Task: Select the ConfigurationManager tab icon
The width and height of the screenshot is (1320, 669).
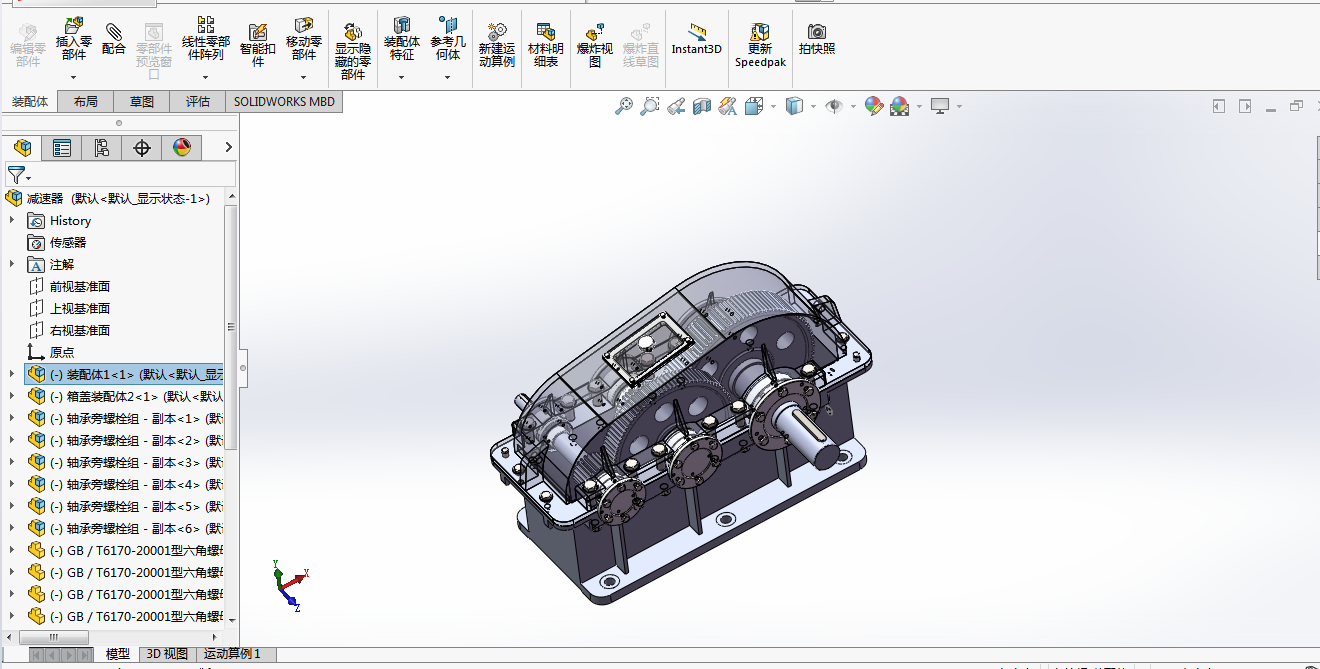Action: 102,148
